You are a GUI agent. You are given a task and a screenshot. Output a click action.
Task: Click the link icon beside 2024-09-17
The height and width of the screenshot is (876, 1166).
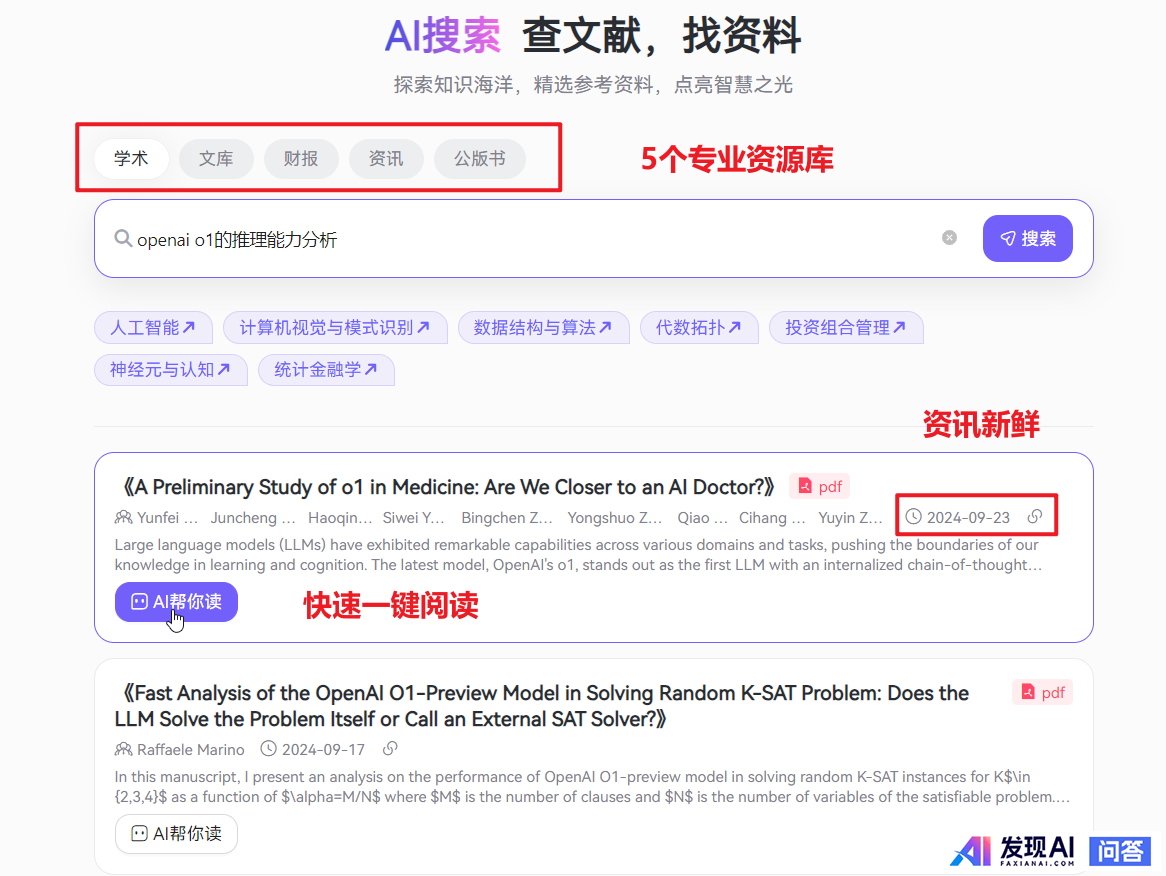tap(391, 749)
